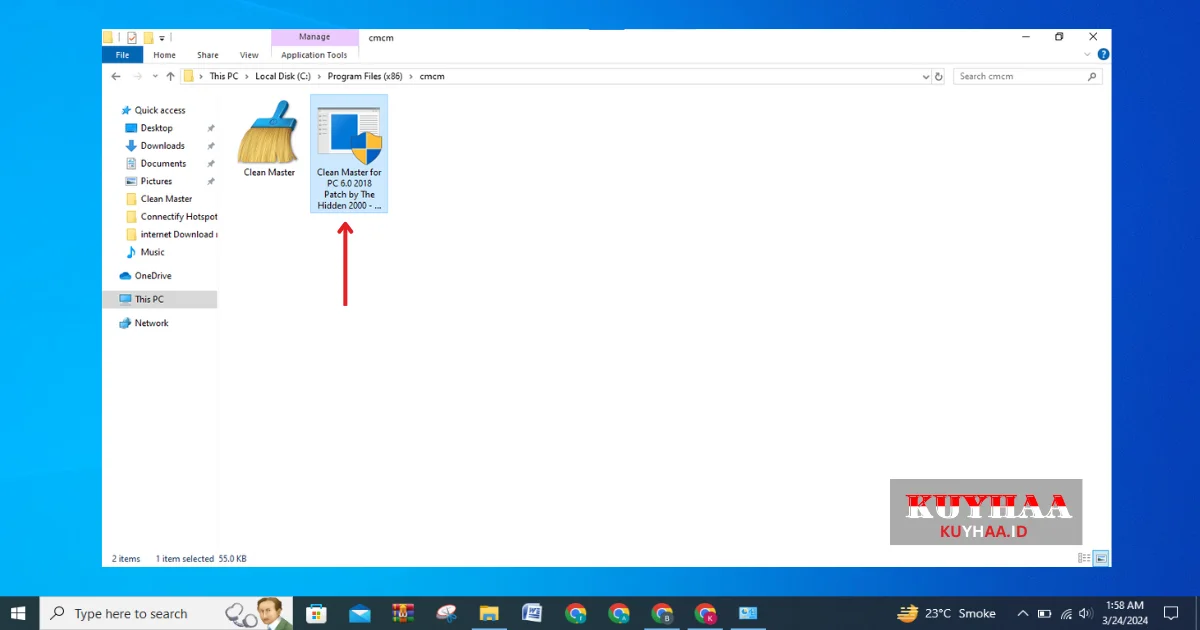Viewport: 1200px width, 630px height.
Task: Click the Forward navigation arrow
Action: tap(138, 76)
